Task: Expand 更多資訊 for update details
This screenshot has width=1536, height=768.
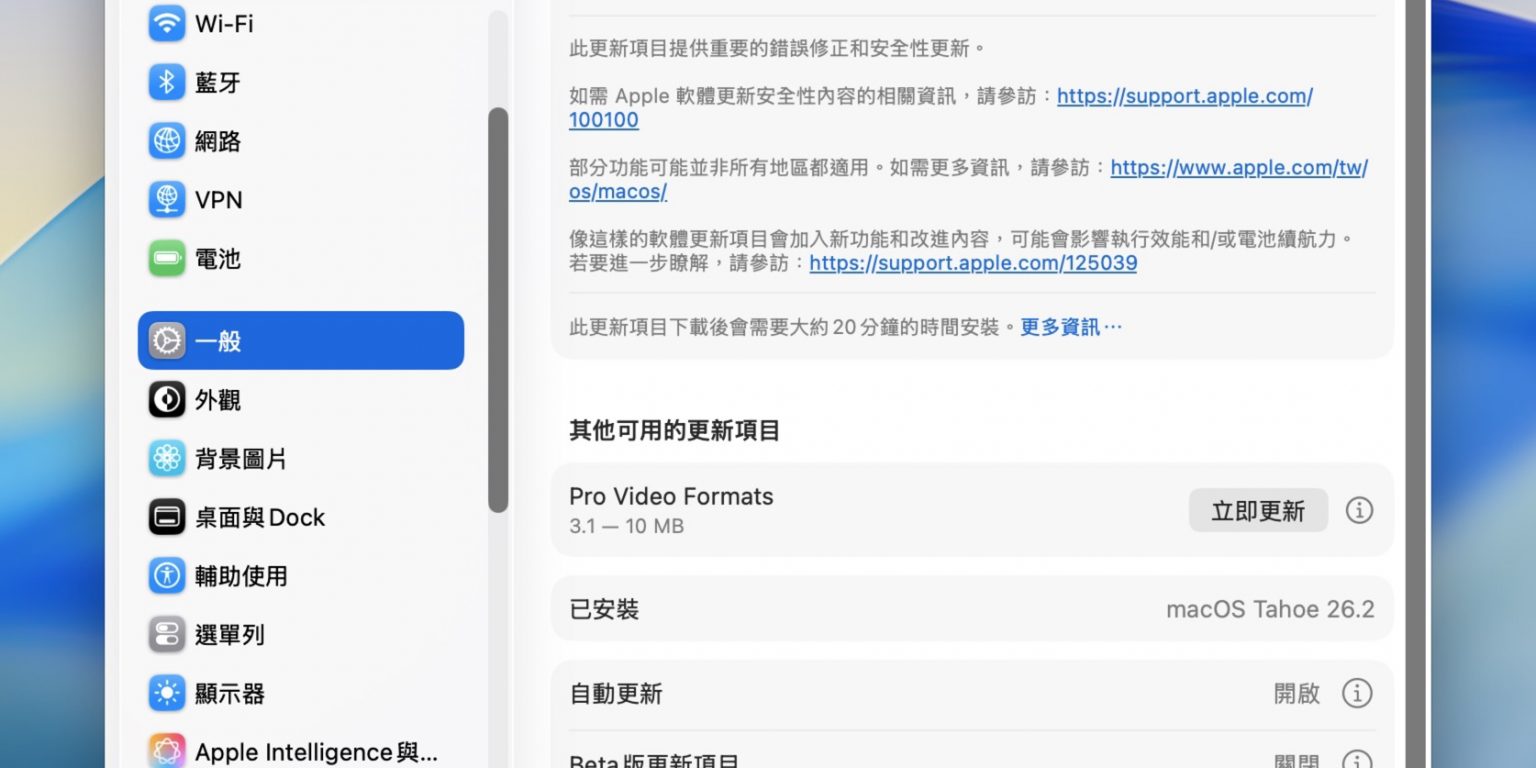Action: coord(1070,327)
